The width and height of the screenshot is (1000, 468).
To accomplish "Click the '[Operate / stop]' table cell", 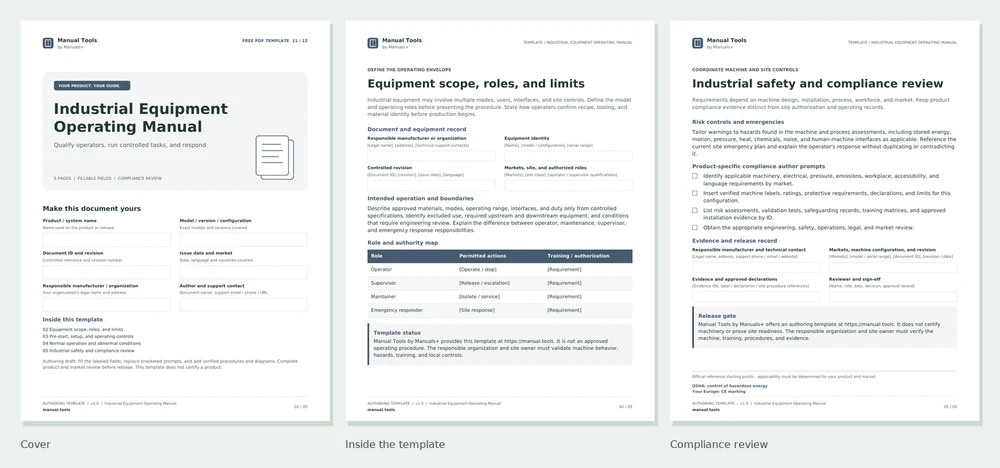I will (478, 270).
